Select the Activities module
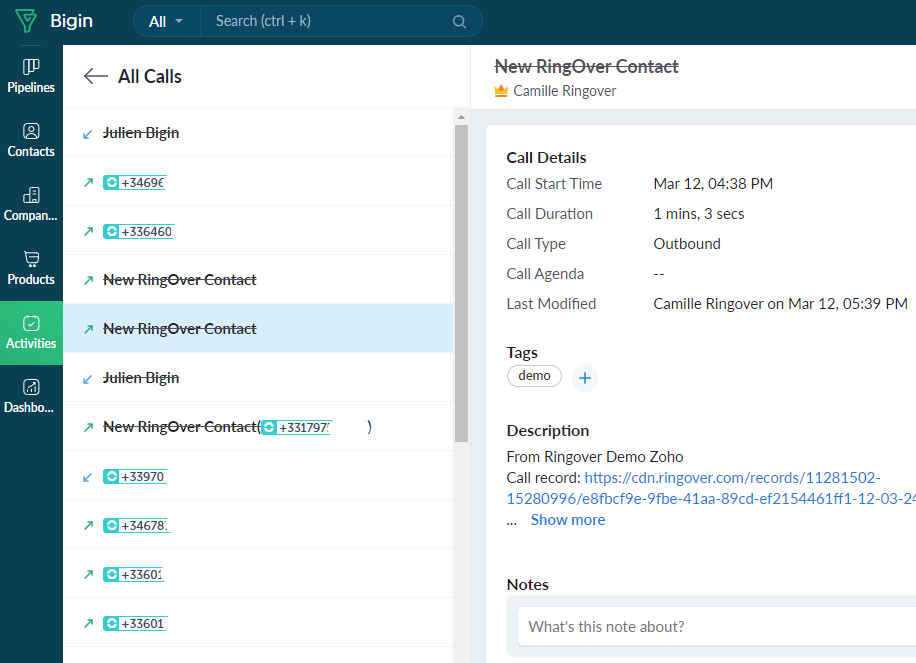This screenshot has height=663, width=916. pyautogui.click(x=31, y=332)
